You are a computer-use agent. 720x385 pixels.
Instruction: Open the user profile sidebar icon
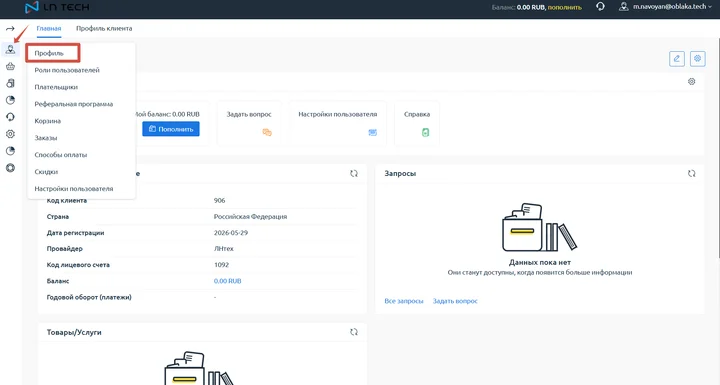10,49
